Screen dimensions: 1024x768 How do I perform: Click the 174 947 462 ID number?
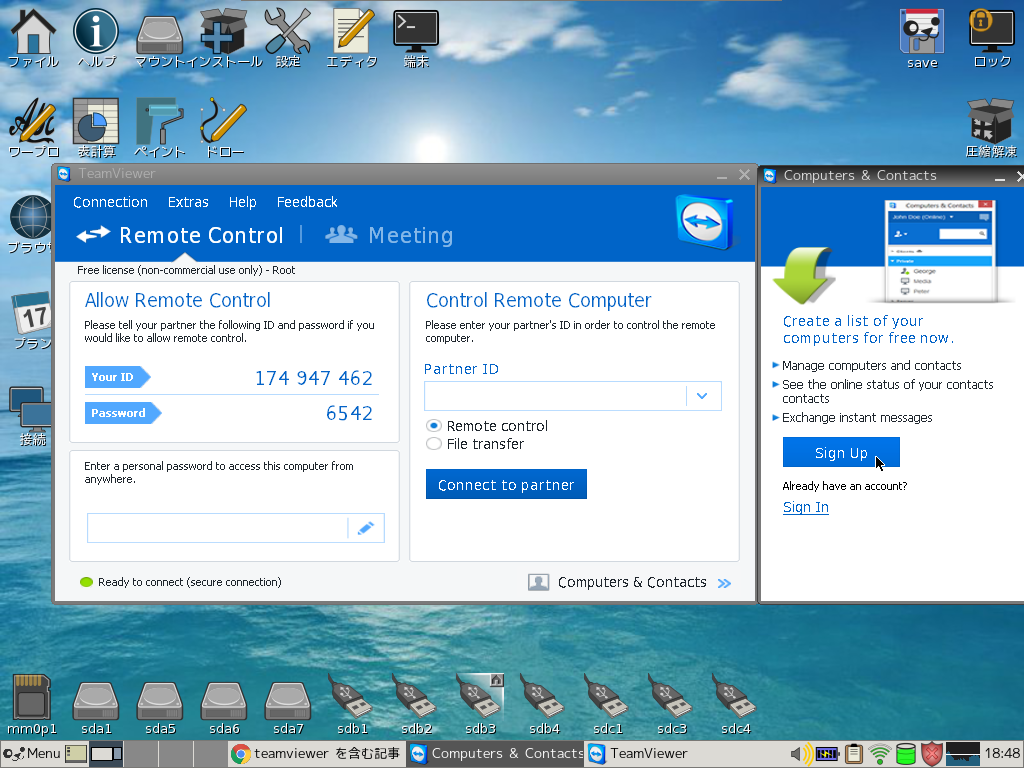313,378
